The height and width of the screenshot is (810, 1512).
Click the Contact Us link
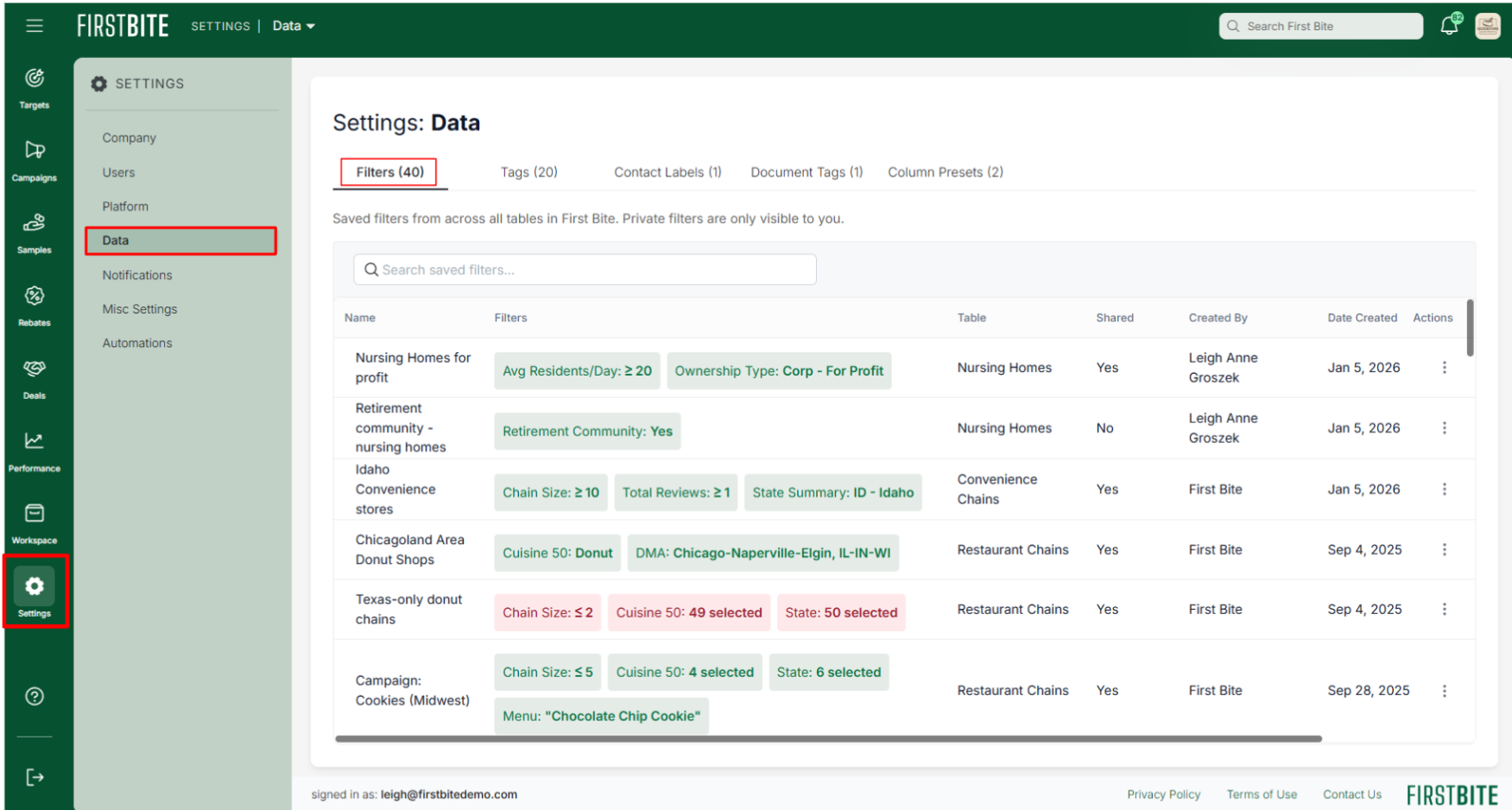point(1352,794)
